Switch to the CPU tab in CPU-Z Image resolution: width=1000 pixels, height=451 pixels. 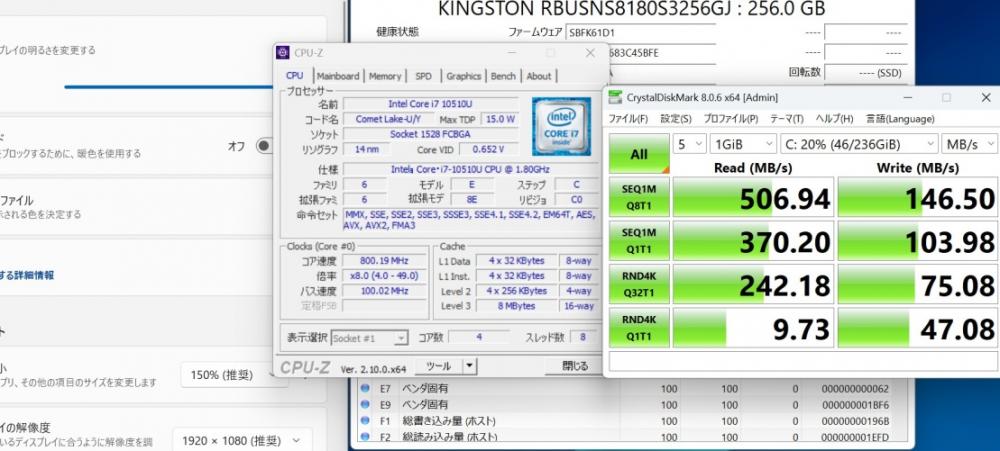click(x=295, y=76)
